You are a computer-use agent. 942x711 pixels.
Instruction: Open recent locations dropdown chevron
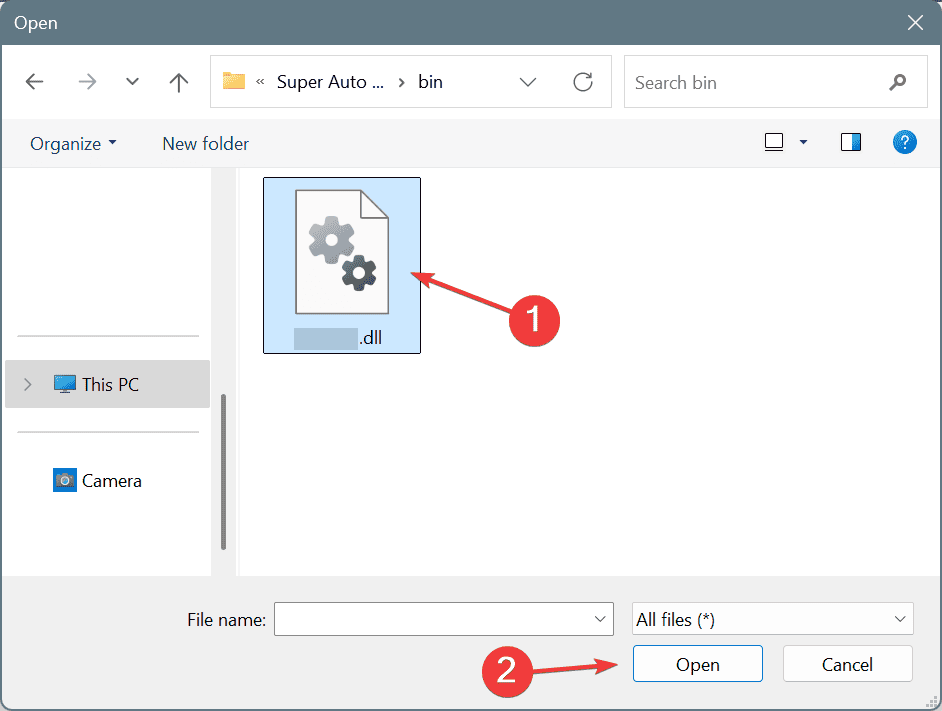[x=132, y=82]
